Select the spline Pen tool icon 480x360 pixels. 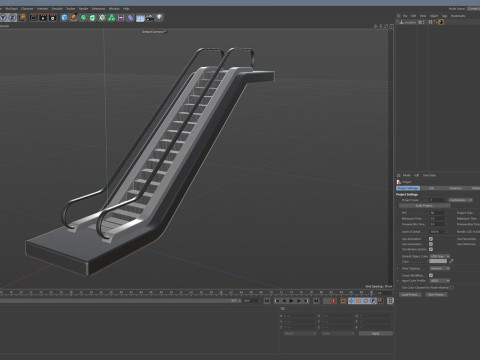(74, 17)
